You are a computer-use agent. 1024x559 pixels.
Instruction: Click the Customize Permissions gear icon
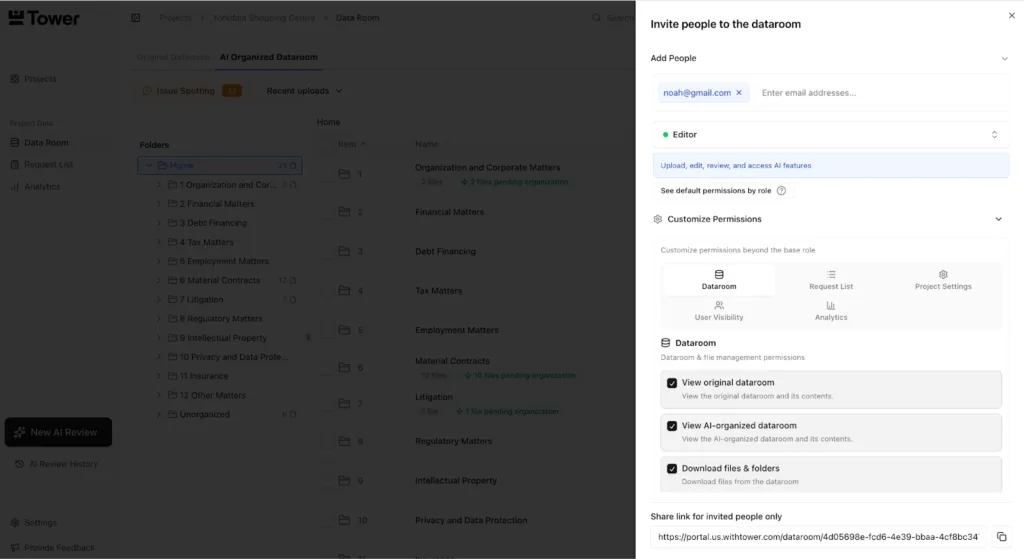658,219
